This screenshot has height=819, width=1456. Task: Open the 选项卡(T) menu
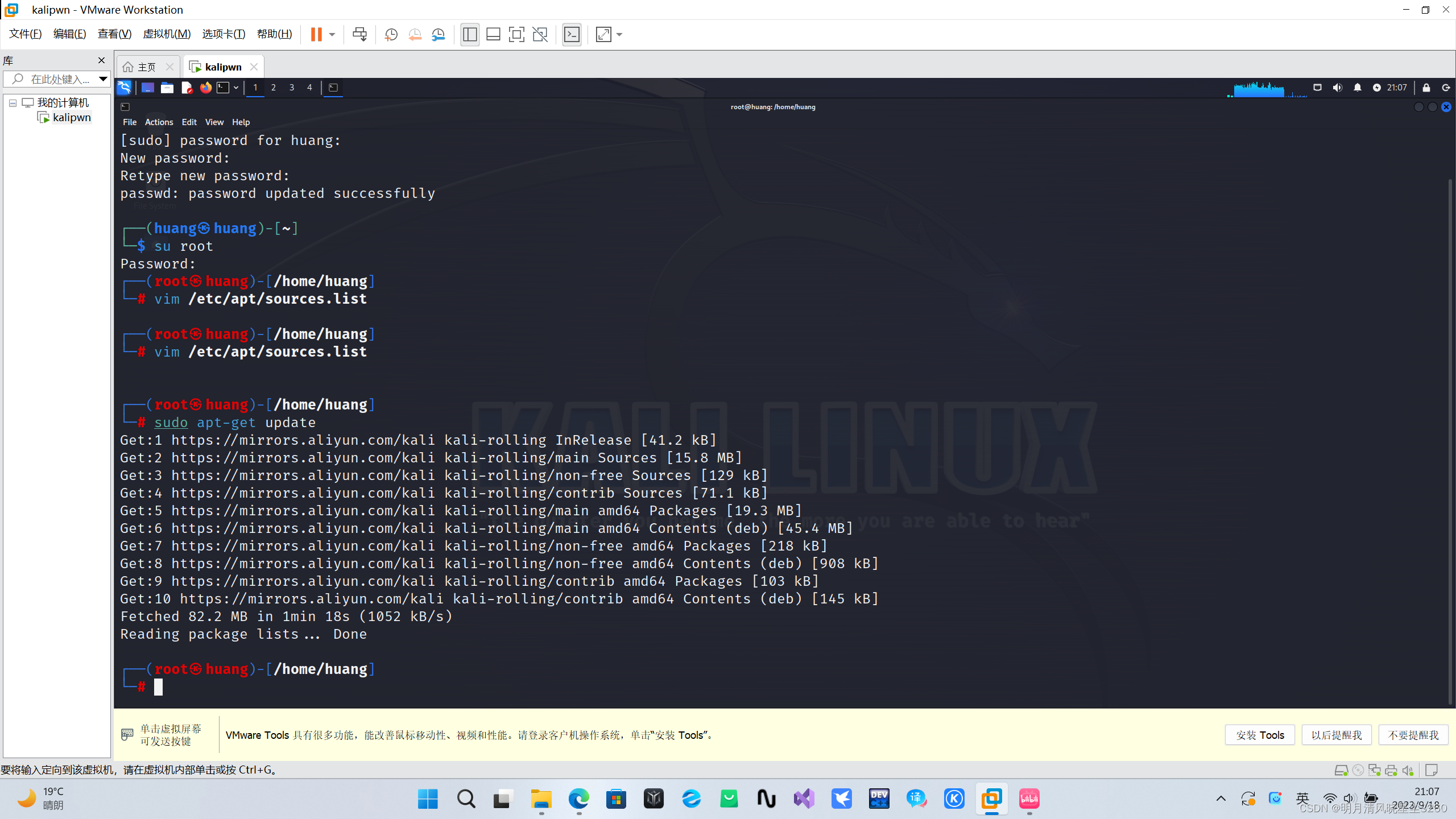pyautogui.click(x=224, y=34)
